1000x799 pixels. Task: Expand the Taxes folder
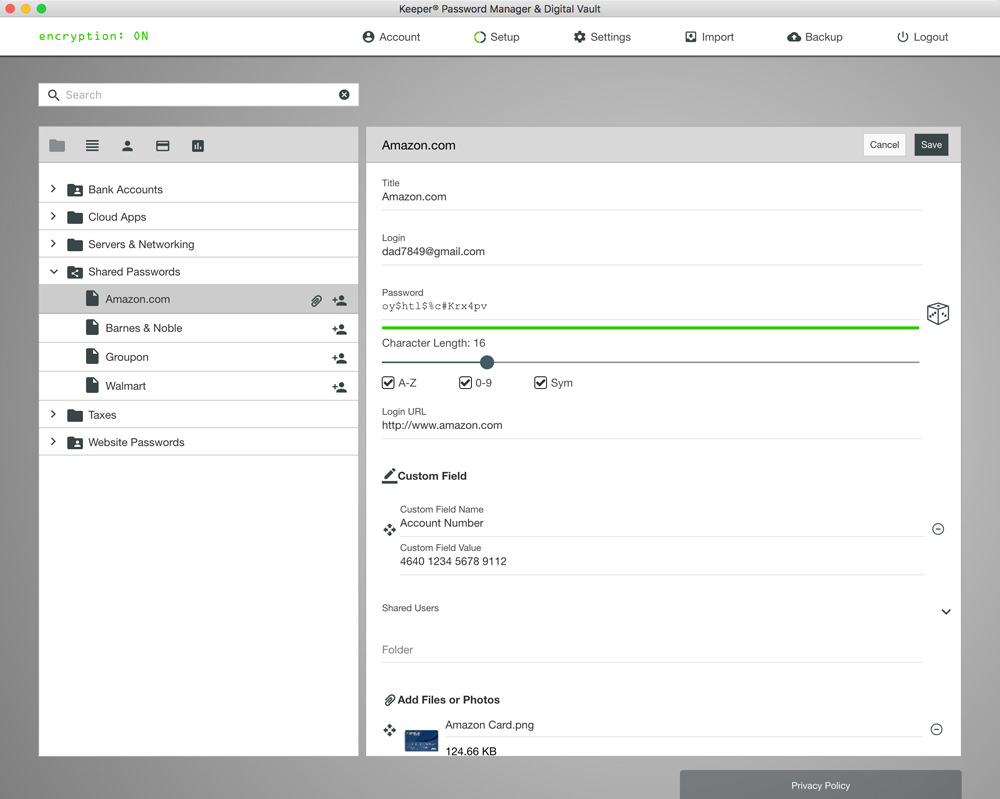(54, 414)
